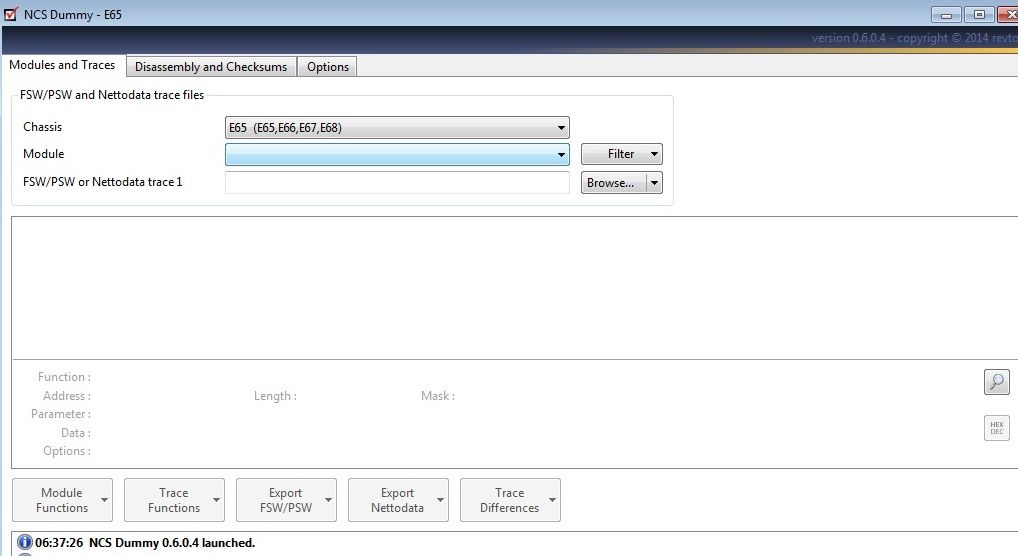Expand the Chassis combo box
Image resolution: width=1018 pixels, height=556 pixels.
coord(397,127)
